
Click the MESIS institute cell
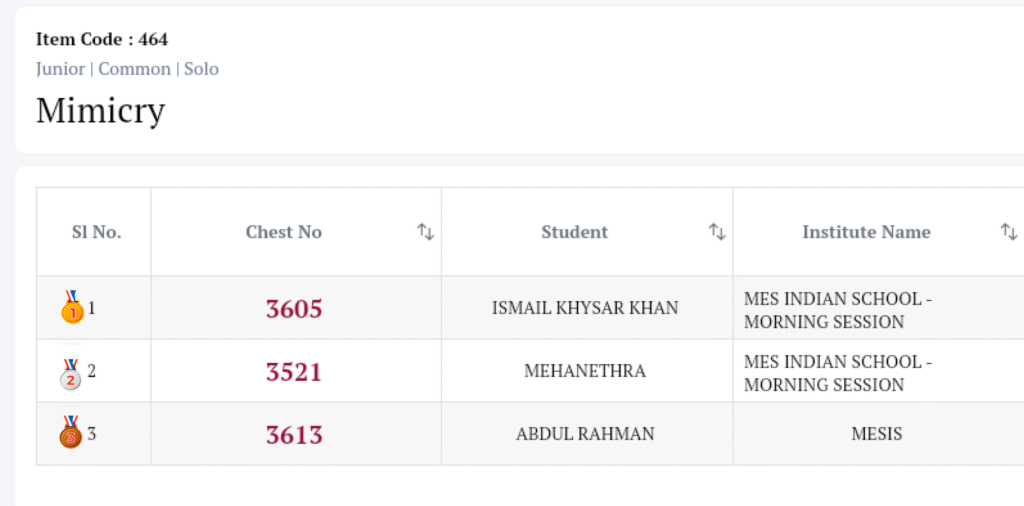[x=877, y=434]
